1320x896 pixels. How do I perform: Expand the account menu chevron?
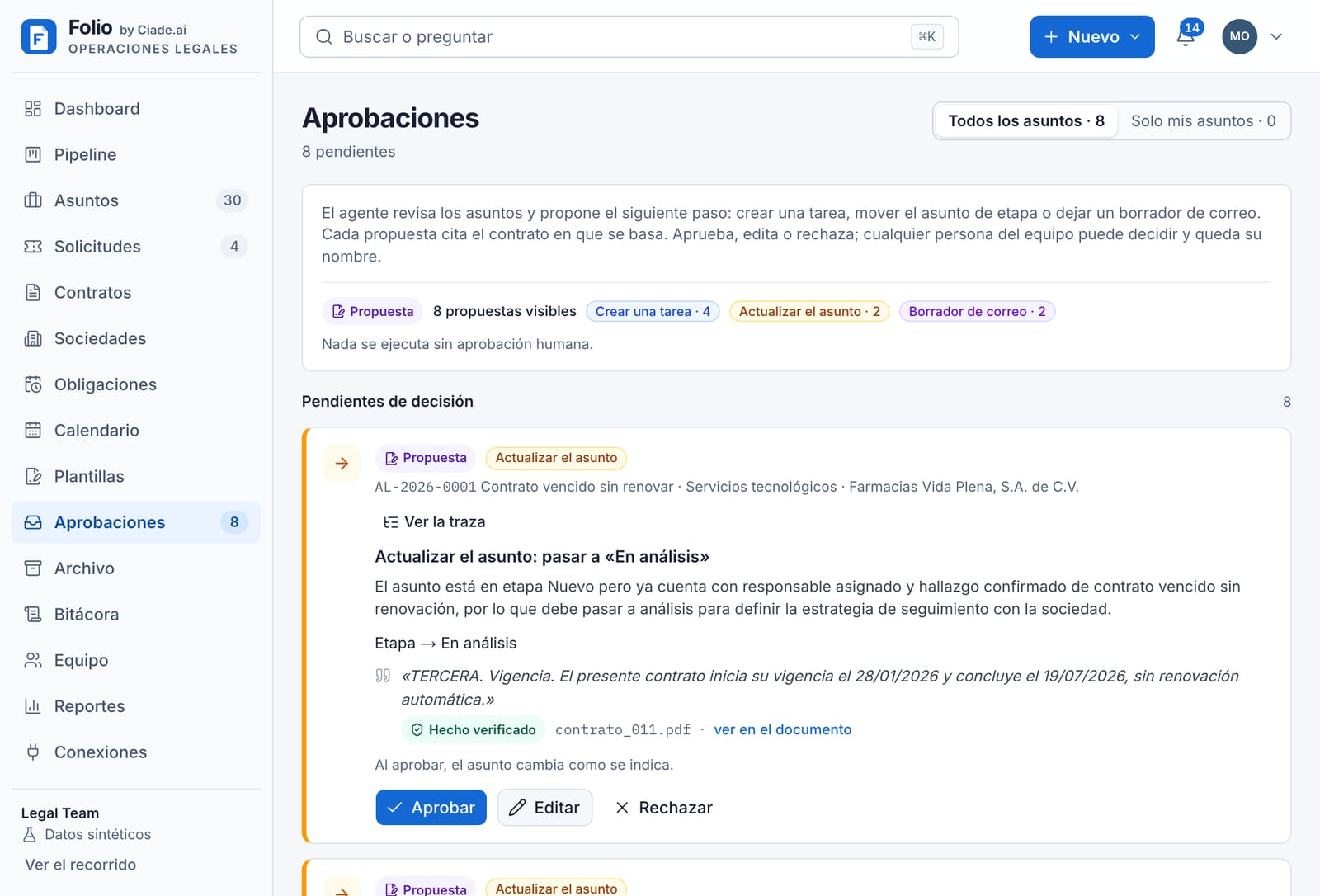pyautogui.click(x=1276, y=36)
